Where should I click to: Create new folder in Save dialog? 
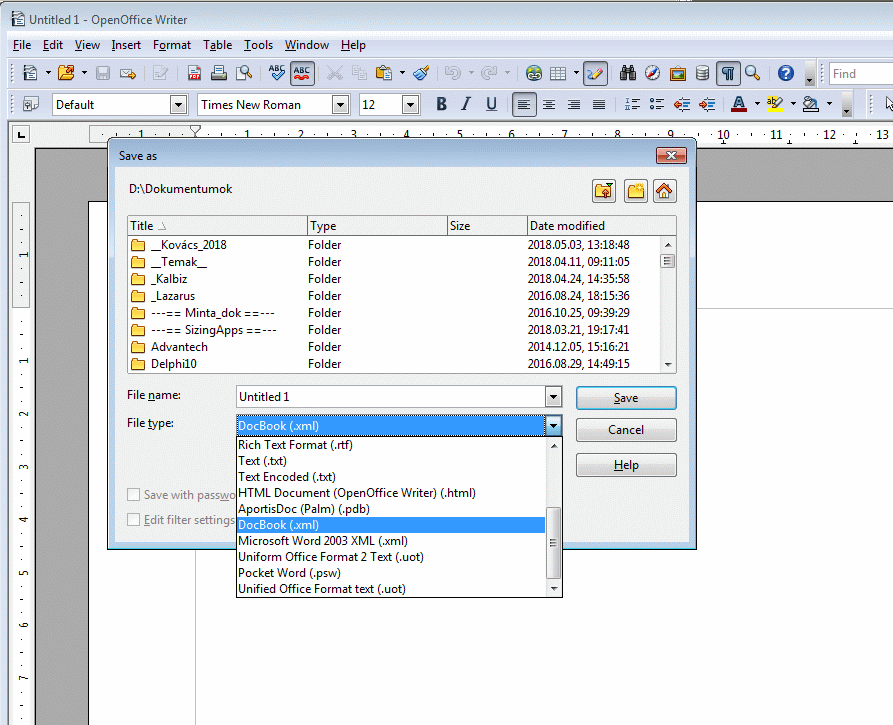coord(635,191)
